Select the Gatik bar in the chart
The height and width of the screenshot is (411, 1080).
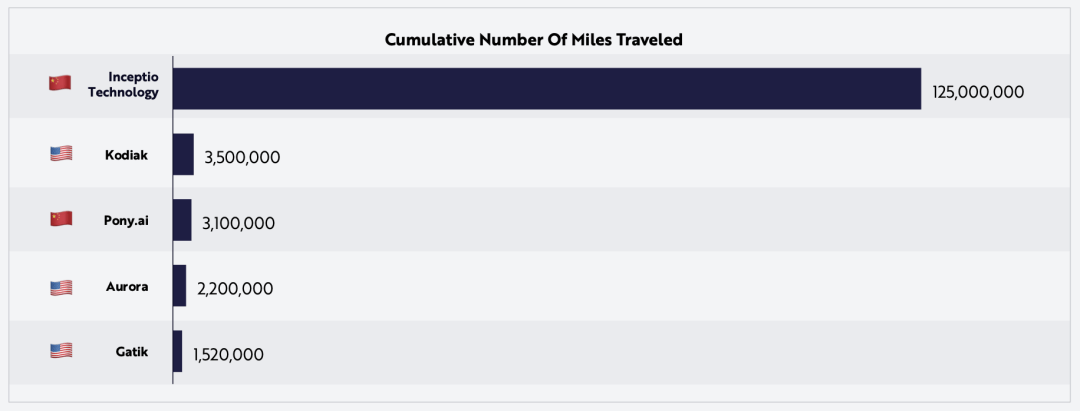click(x=177, y=351)
